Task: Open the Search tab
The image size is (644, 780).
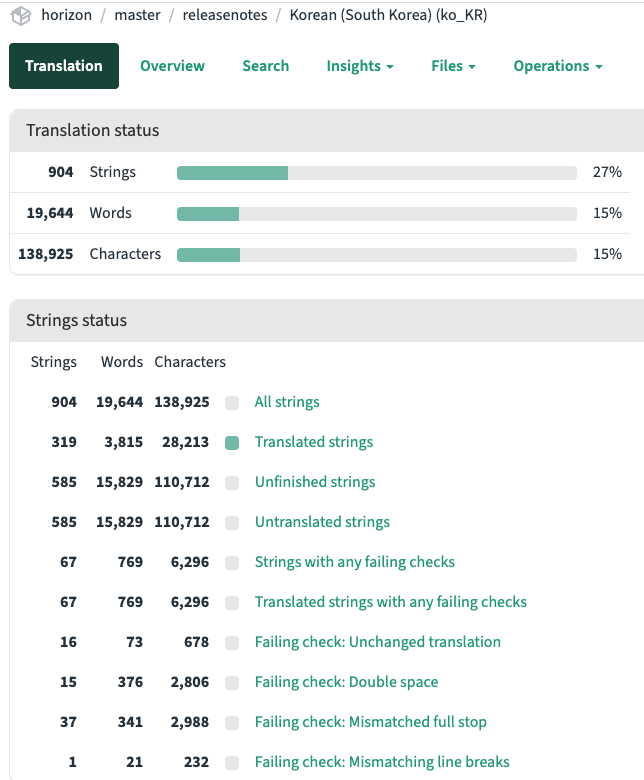Action: click(x=265, y=66)
